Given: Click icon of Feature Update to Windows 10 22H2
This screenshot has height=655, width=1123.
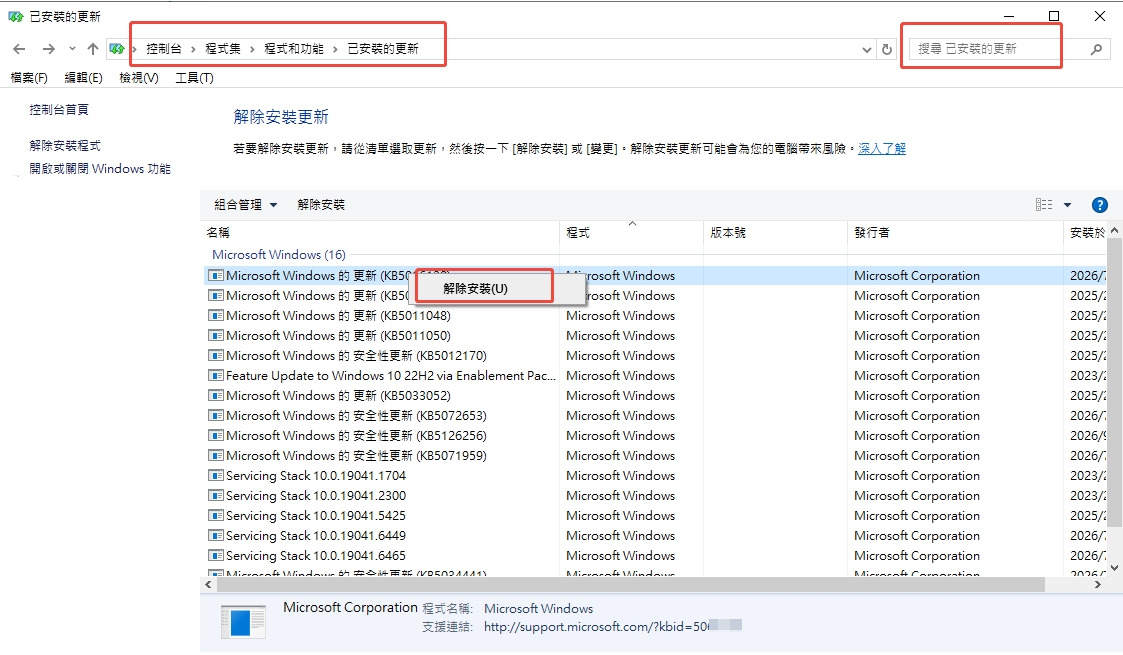Looking at the screenshot, I should [215, 376].
